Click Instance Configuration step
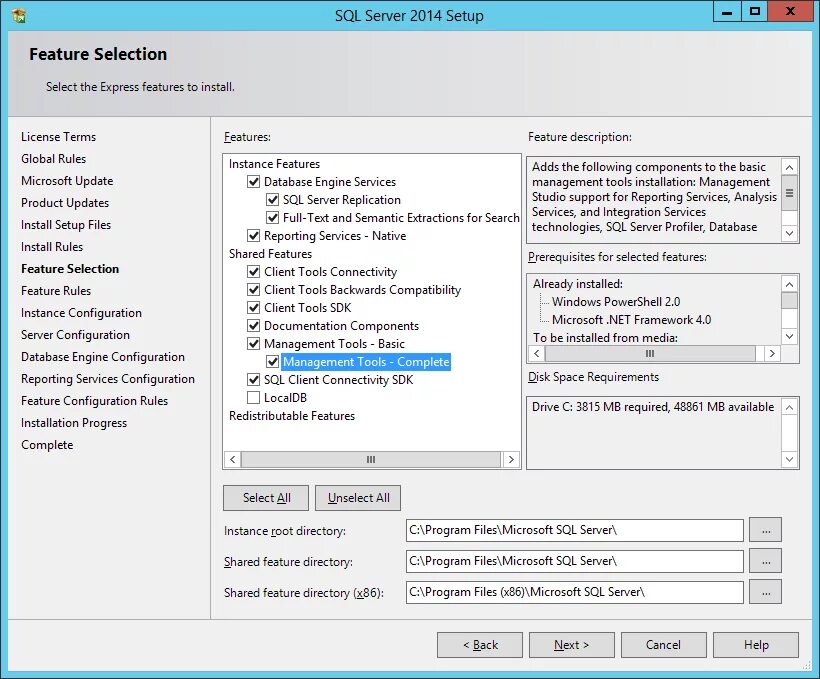The image size is (820, 679). point(81,313)
